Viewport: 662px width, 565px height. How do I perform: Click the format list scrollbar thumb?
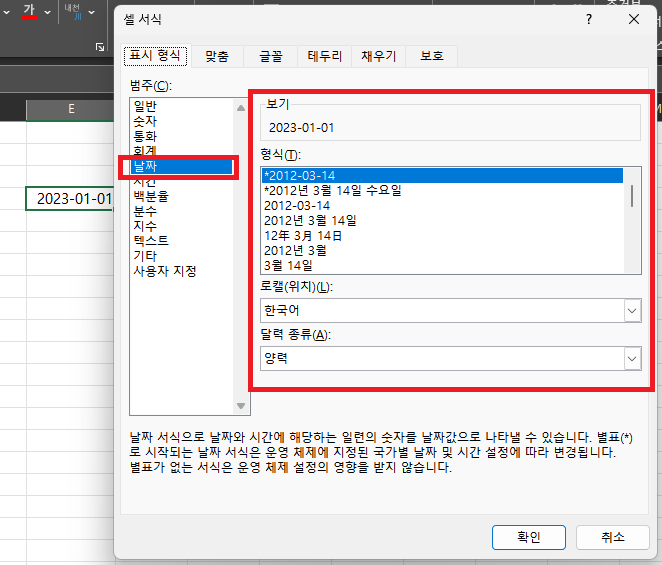632,196
